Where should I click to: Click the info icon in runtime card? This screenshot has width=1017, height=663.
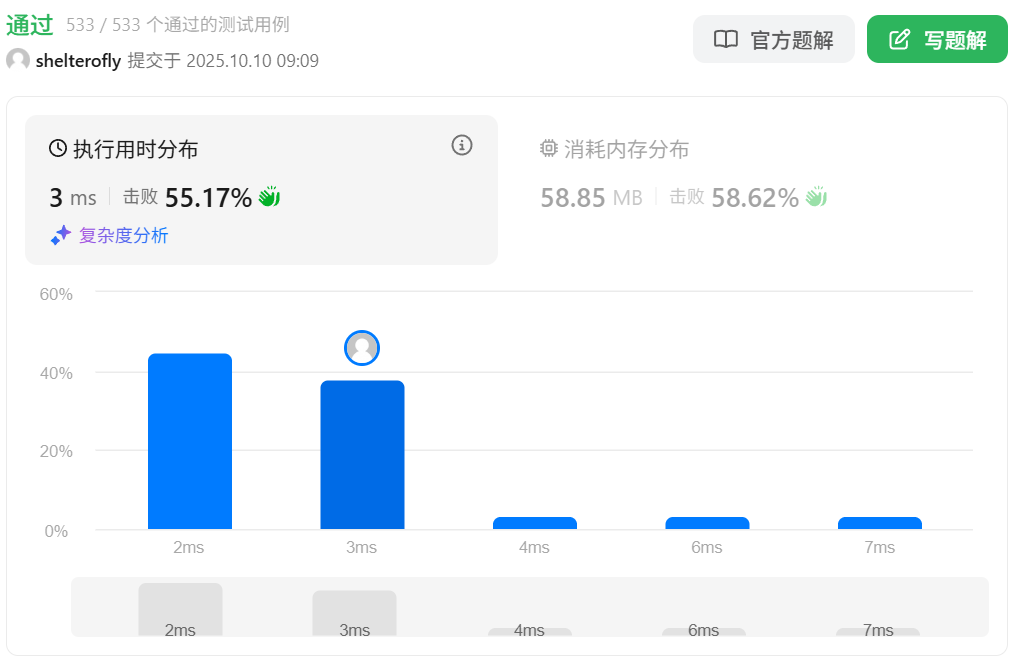(x=461, y=146)
